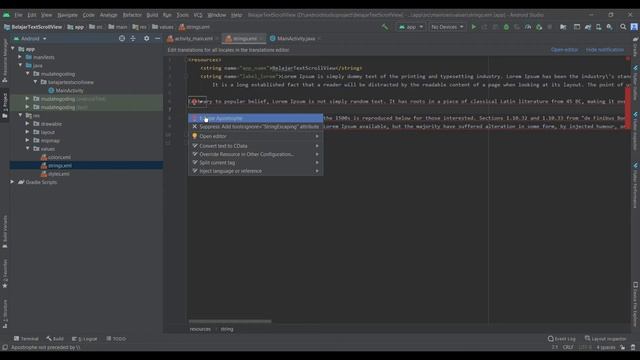Click the Make Project hammer icon
Screen dimensions: 640x360
coord(385,27)
